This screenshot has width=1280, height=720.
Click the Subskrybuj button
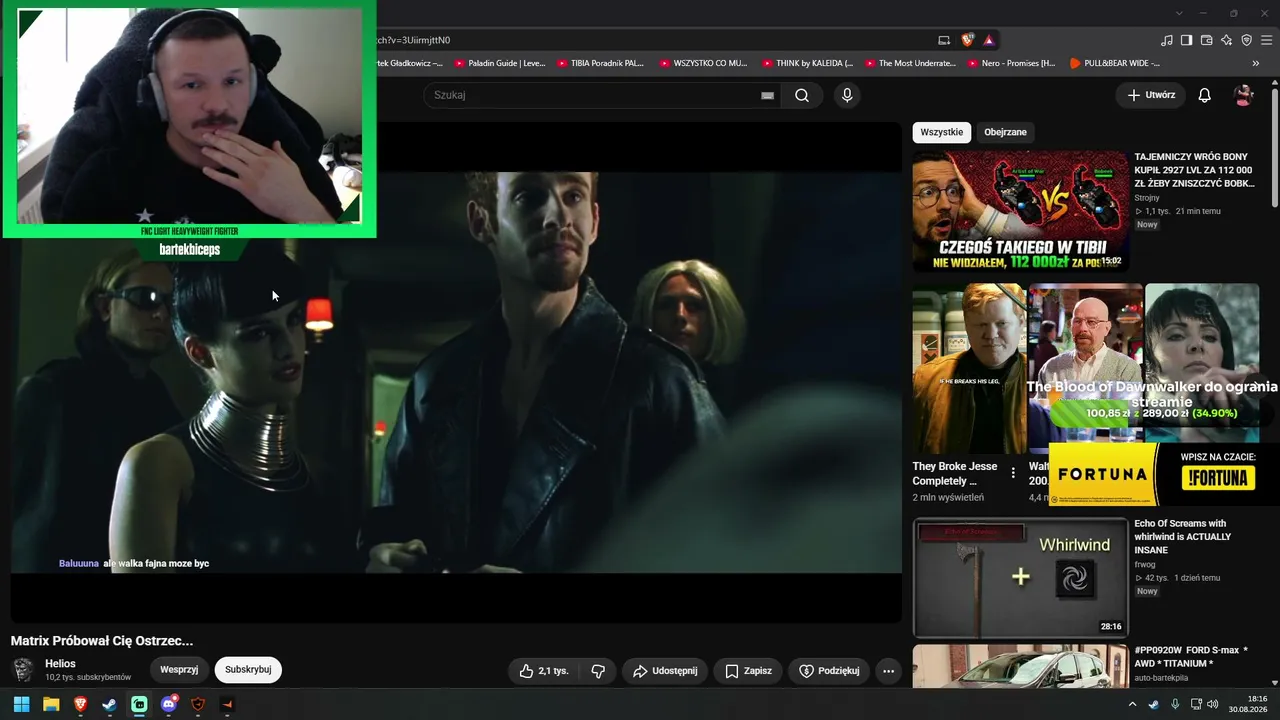click(248, 670)
